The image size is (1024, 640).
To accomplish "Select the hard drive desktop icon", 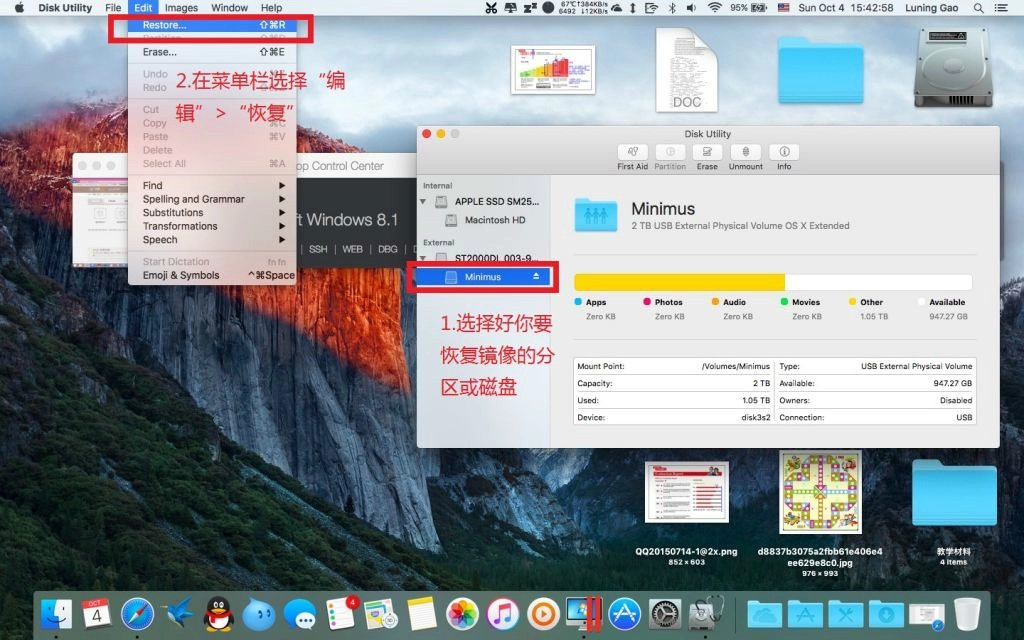I will click(x=953, y=68).
